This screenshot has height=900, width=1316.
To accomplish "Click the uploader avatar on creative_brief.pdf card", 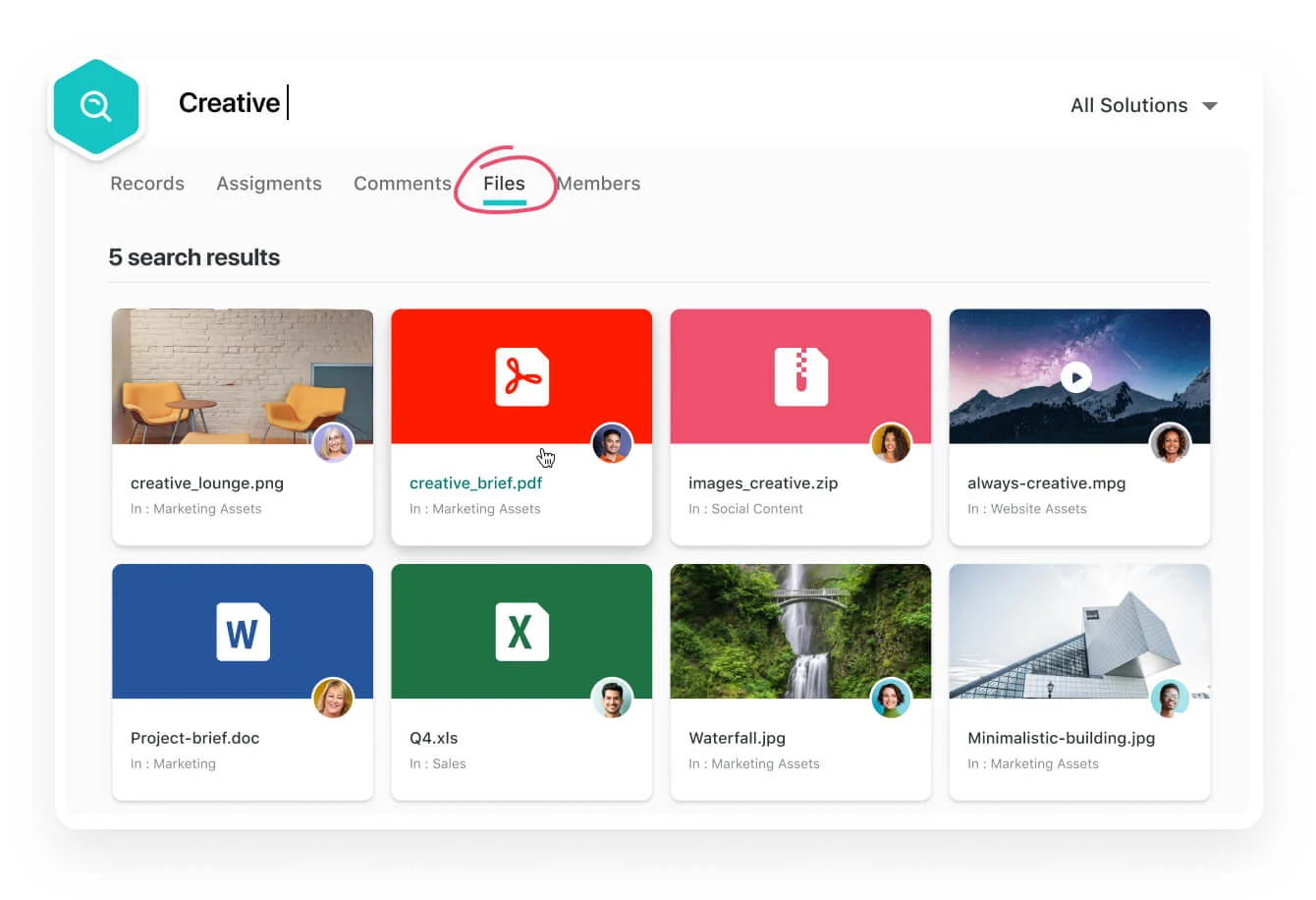I will (x=612, y=443).
